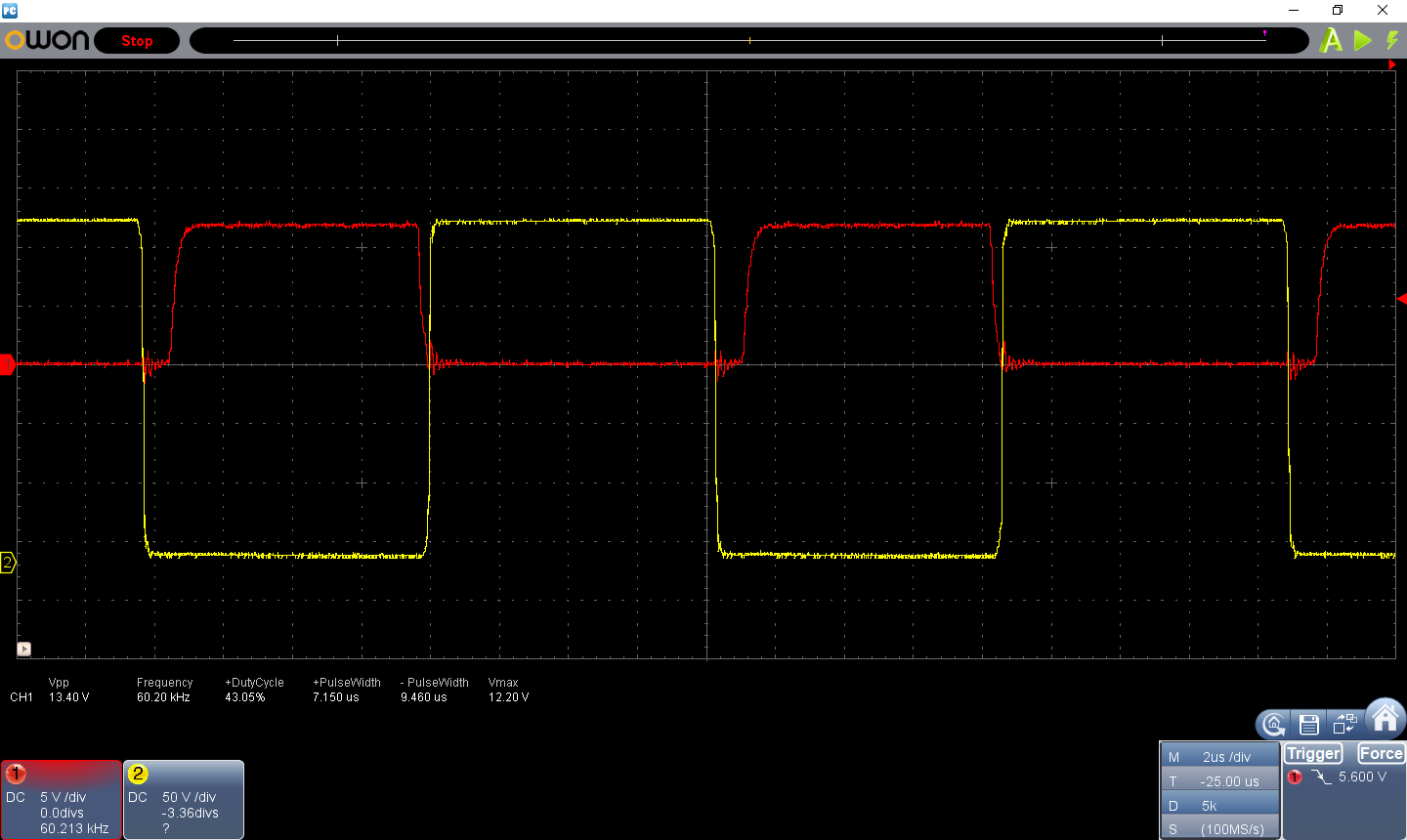Image resolution: width=1407 pixels, height=840 pixels.
Task: Open the CH1 5 V/div voltage setting
Action: click(62, 799)
